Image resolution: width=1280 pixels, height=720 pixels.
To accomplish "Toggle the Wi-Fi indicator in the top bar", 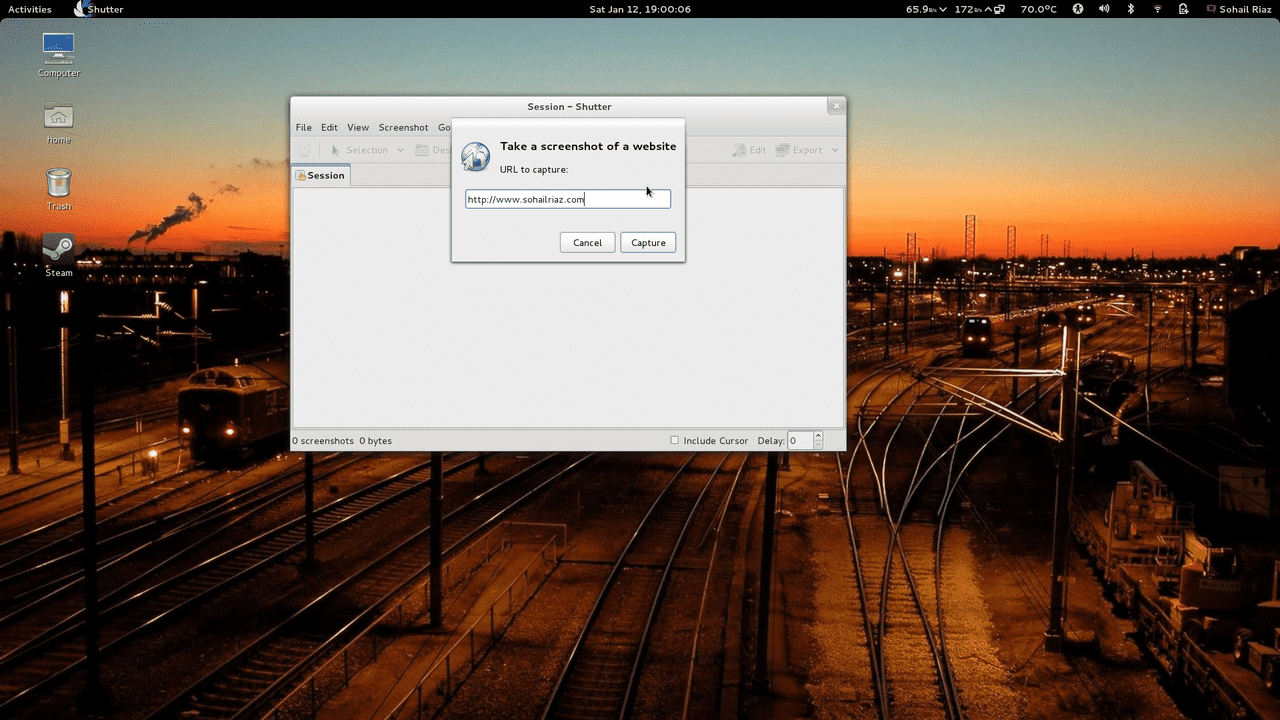I will [x=1156, y=9].
